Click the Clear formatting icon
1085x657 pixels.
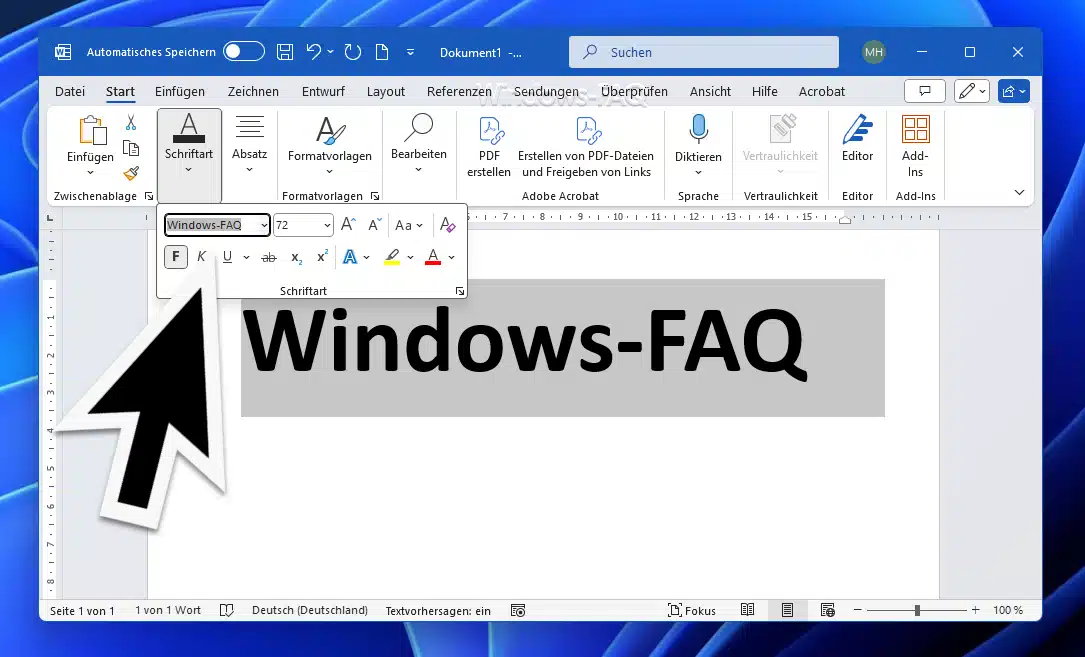448,225
